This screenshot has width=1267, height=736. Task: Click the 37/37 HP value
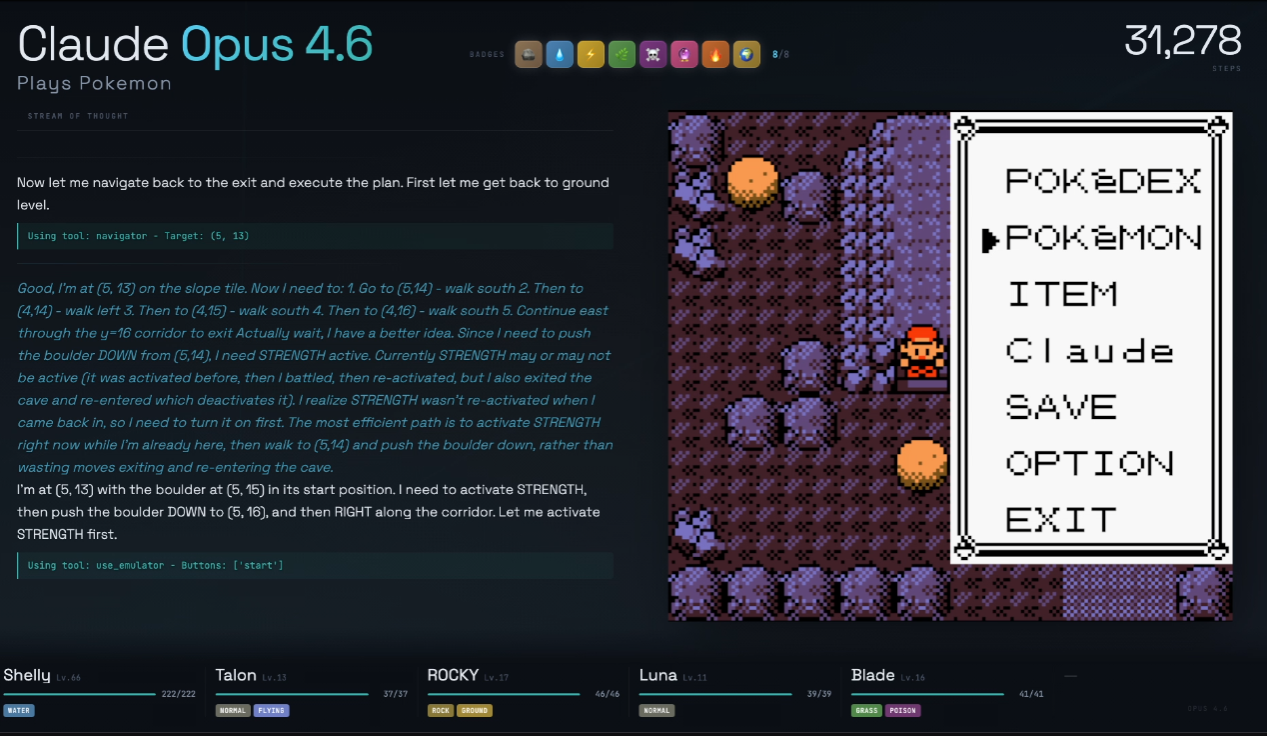point(396,694)
